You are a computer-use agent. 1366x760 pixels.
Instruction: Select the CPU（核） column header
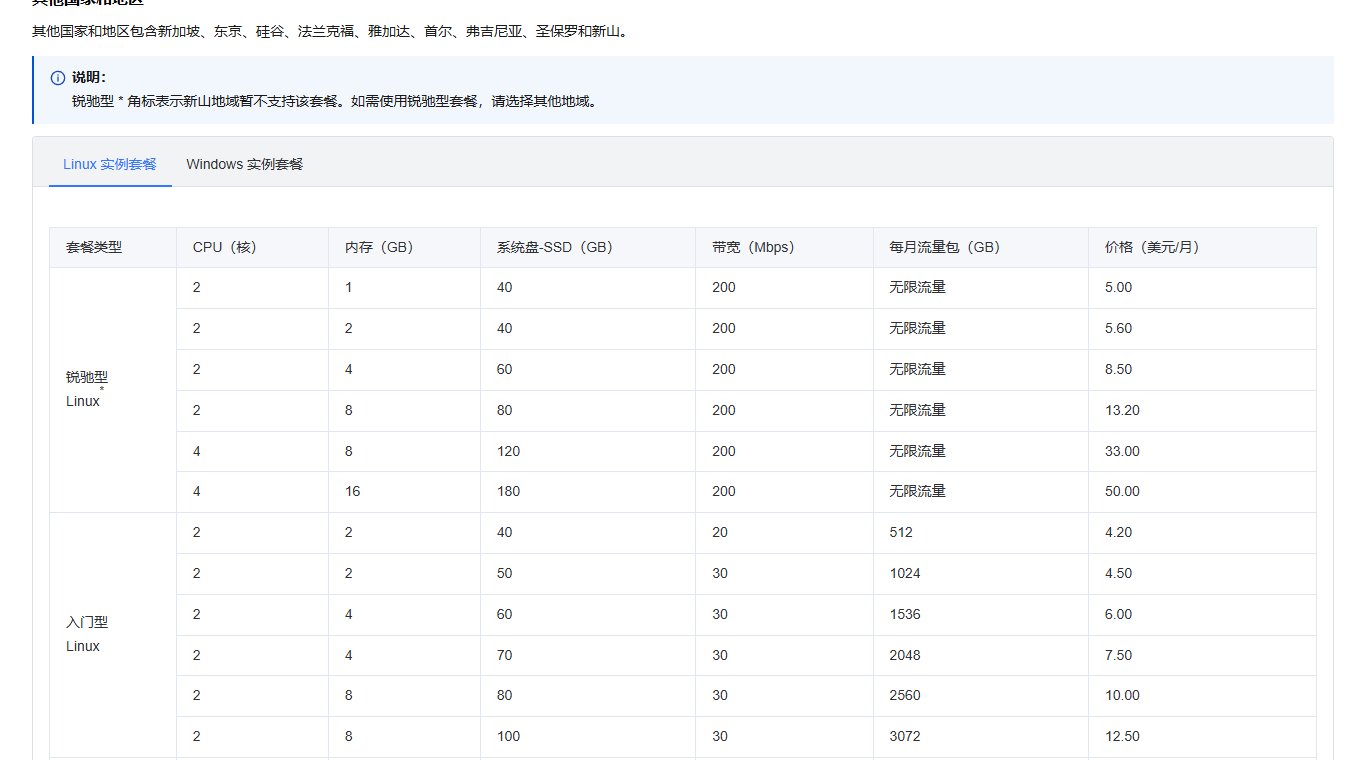(252, 247)
